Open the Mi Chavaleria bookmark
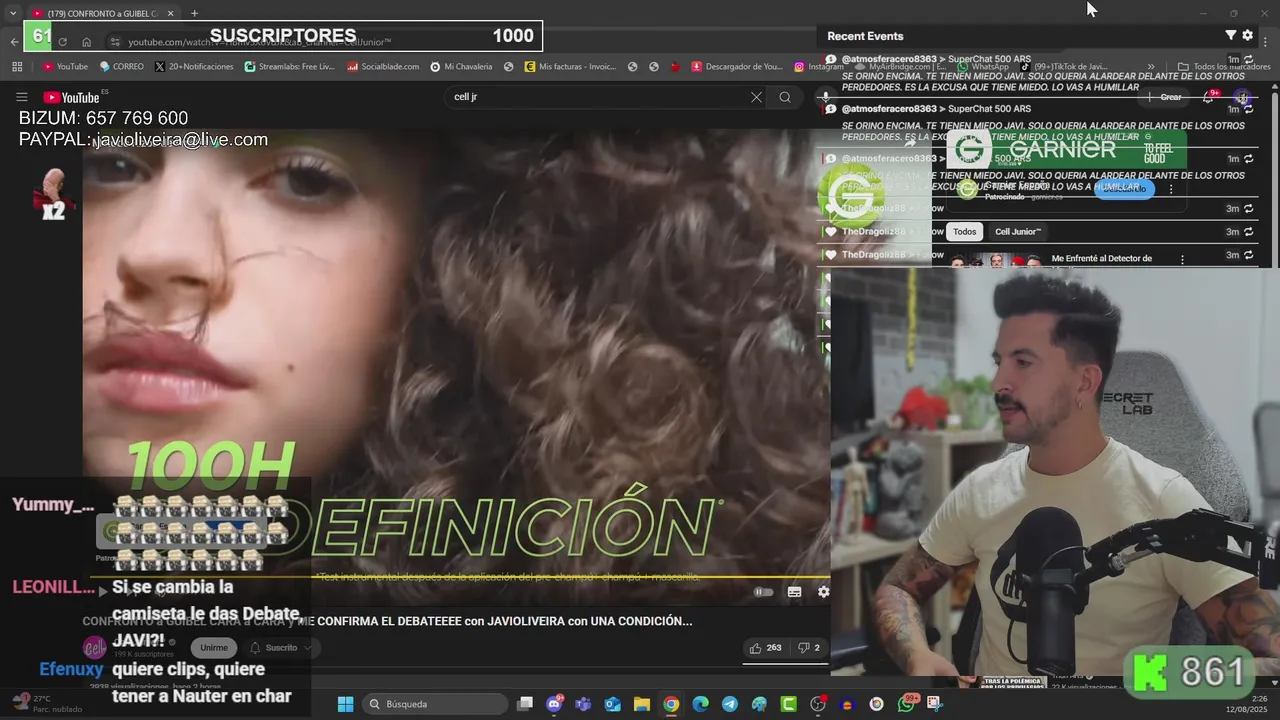1280x720 pixels. point(461,67)
